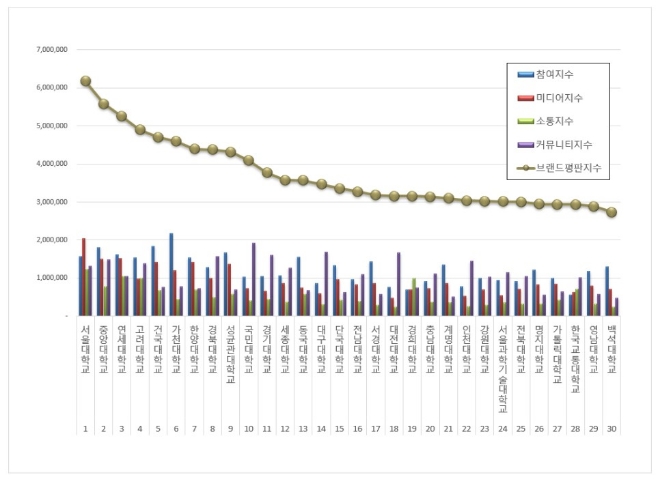Click the 건국대학교 axis label

pos(158,349)
